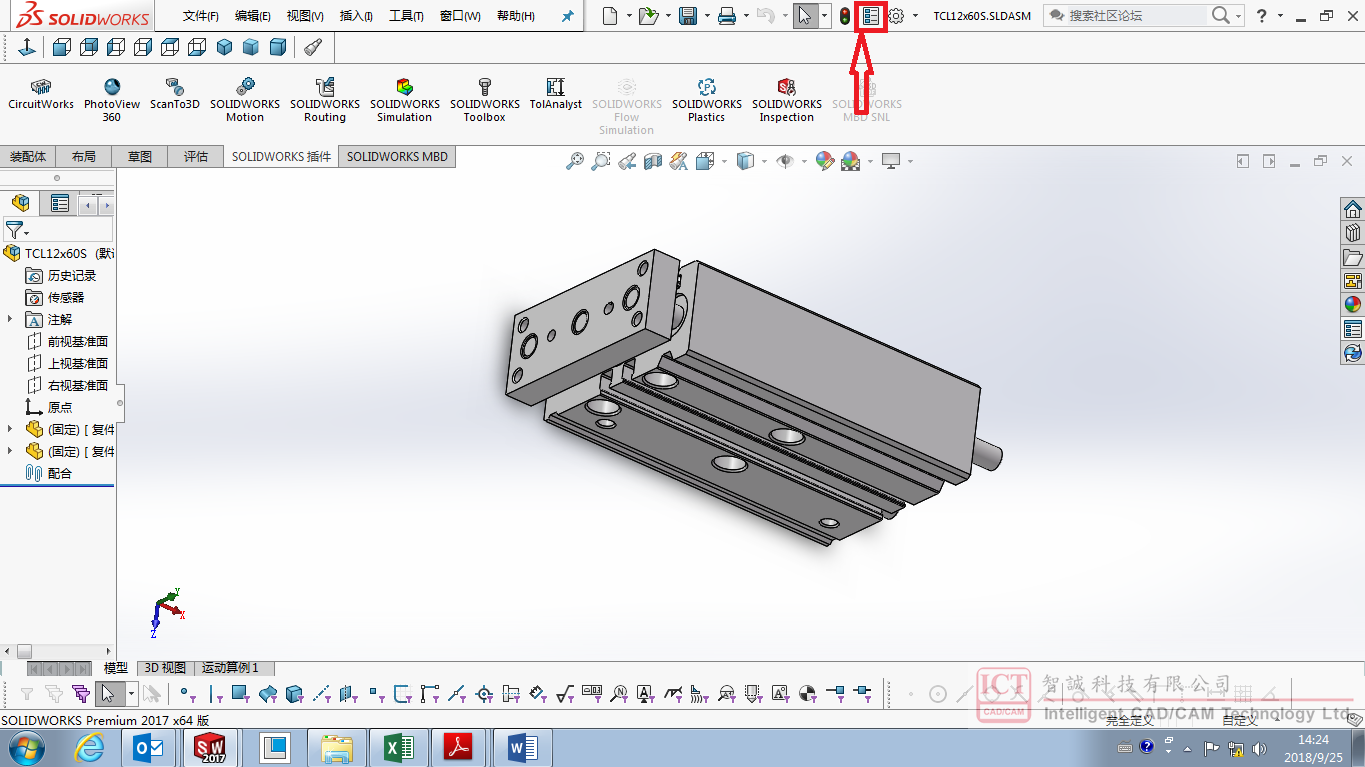Toggle the SOLIDWORKS Simulation add-in
1365x767 pixels.
pos(405,101)
